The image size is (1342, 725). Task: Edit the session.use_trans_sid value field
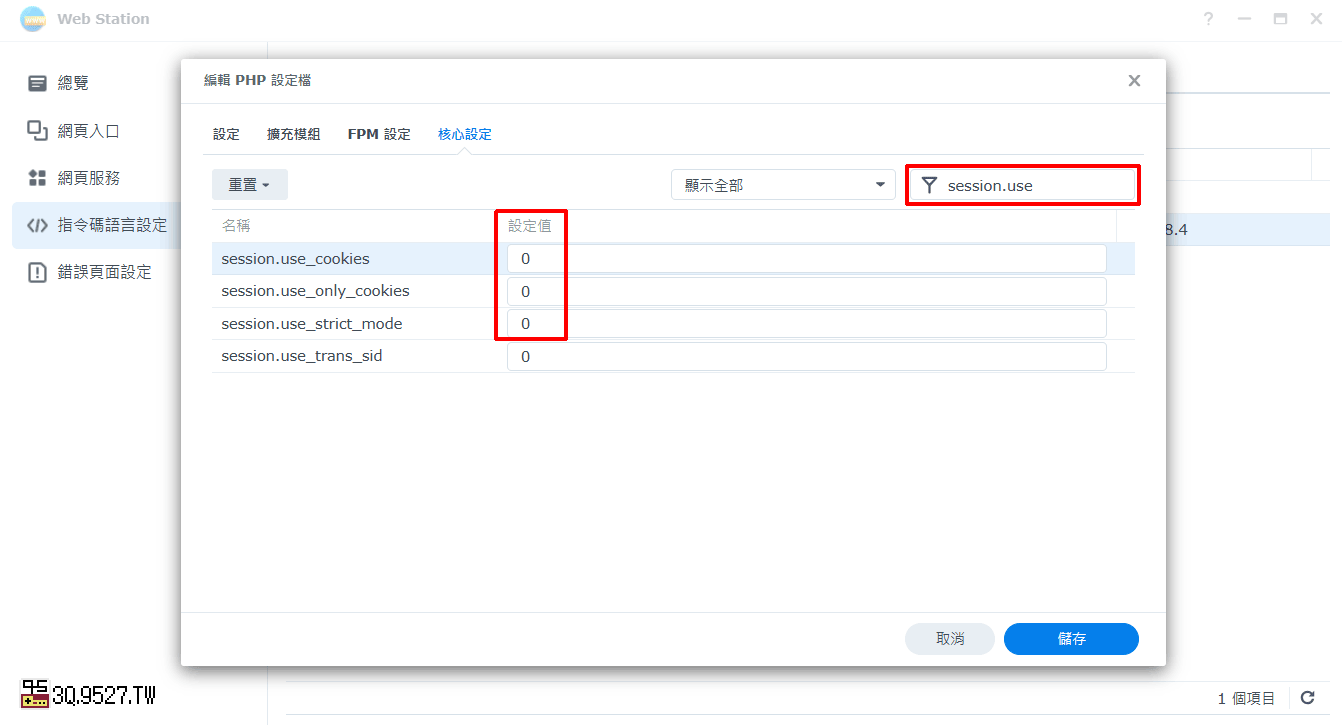coord(807,356)
